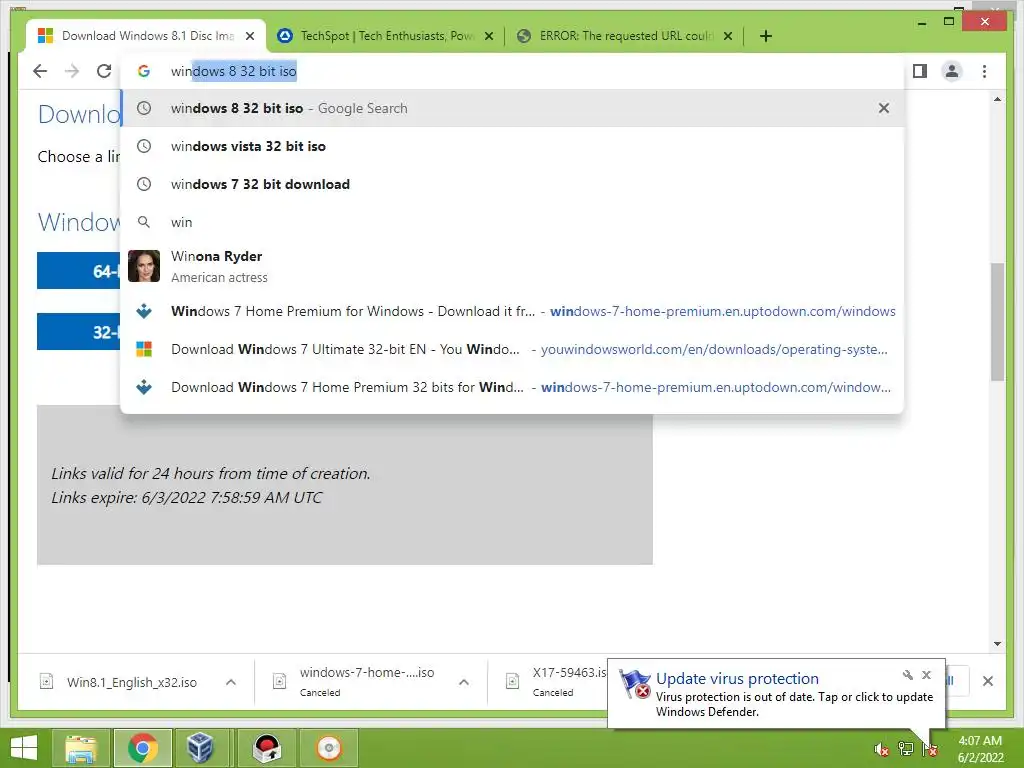
Task: Open Download Windows 7 Ultimate 32-bit suggestion
Action: [x=513, y=349]
